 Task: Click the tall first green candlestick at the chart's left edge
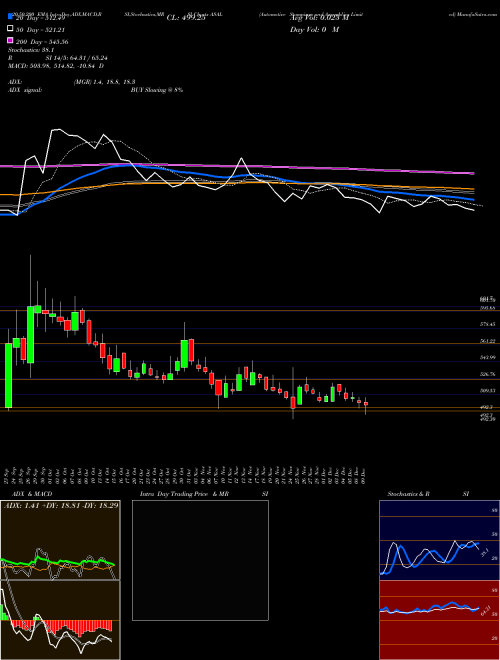tap(8, 375)
